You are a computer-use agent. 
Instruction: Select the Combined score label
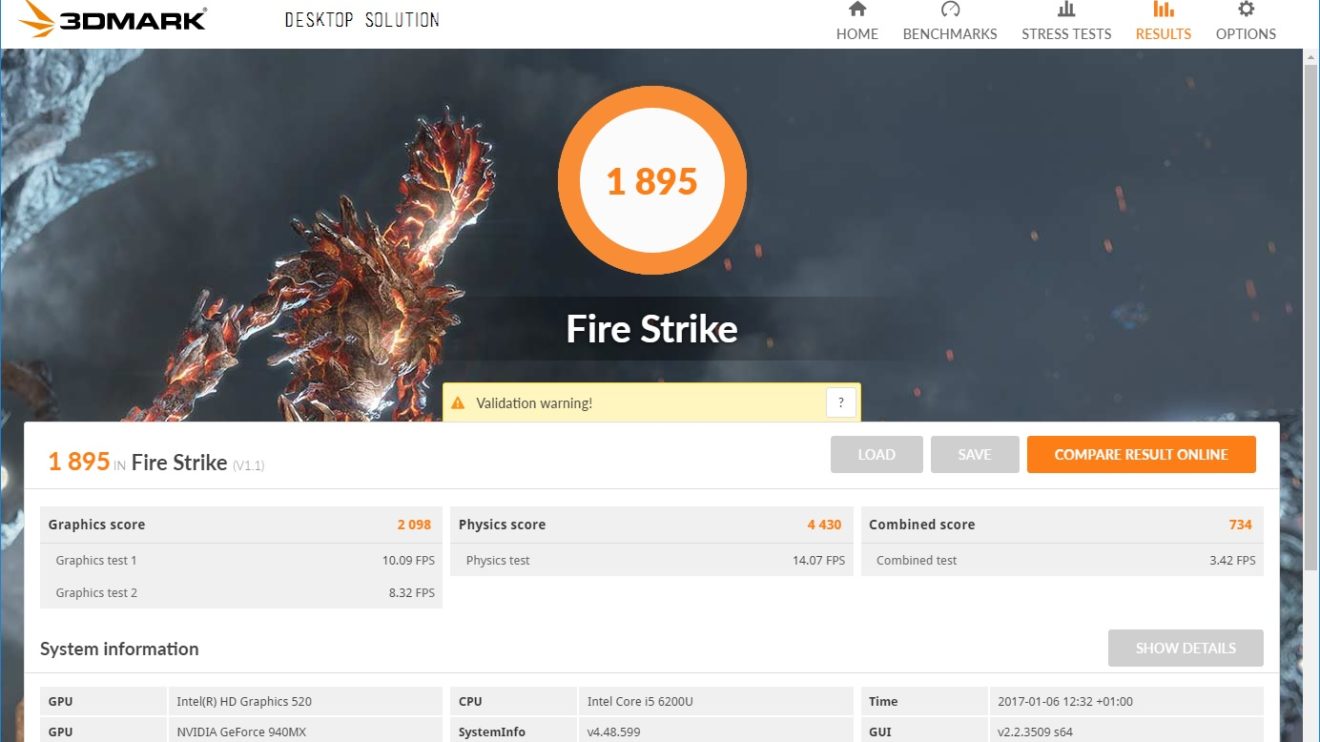(922, 524)
